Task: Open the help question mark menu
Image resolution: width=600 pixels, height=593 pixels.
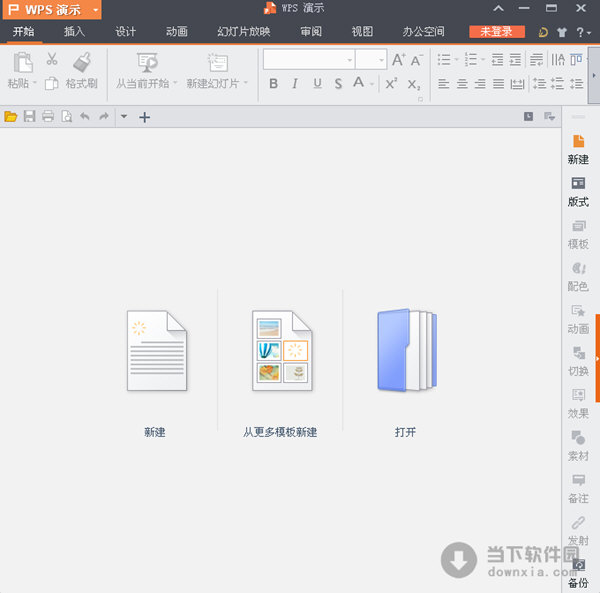Action: coord(583,32)
